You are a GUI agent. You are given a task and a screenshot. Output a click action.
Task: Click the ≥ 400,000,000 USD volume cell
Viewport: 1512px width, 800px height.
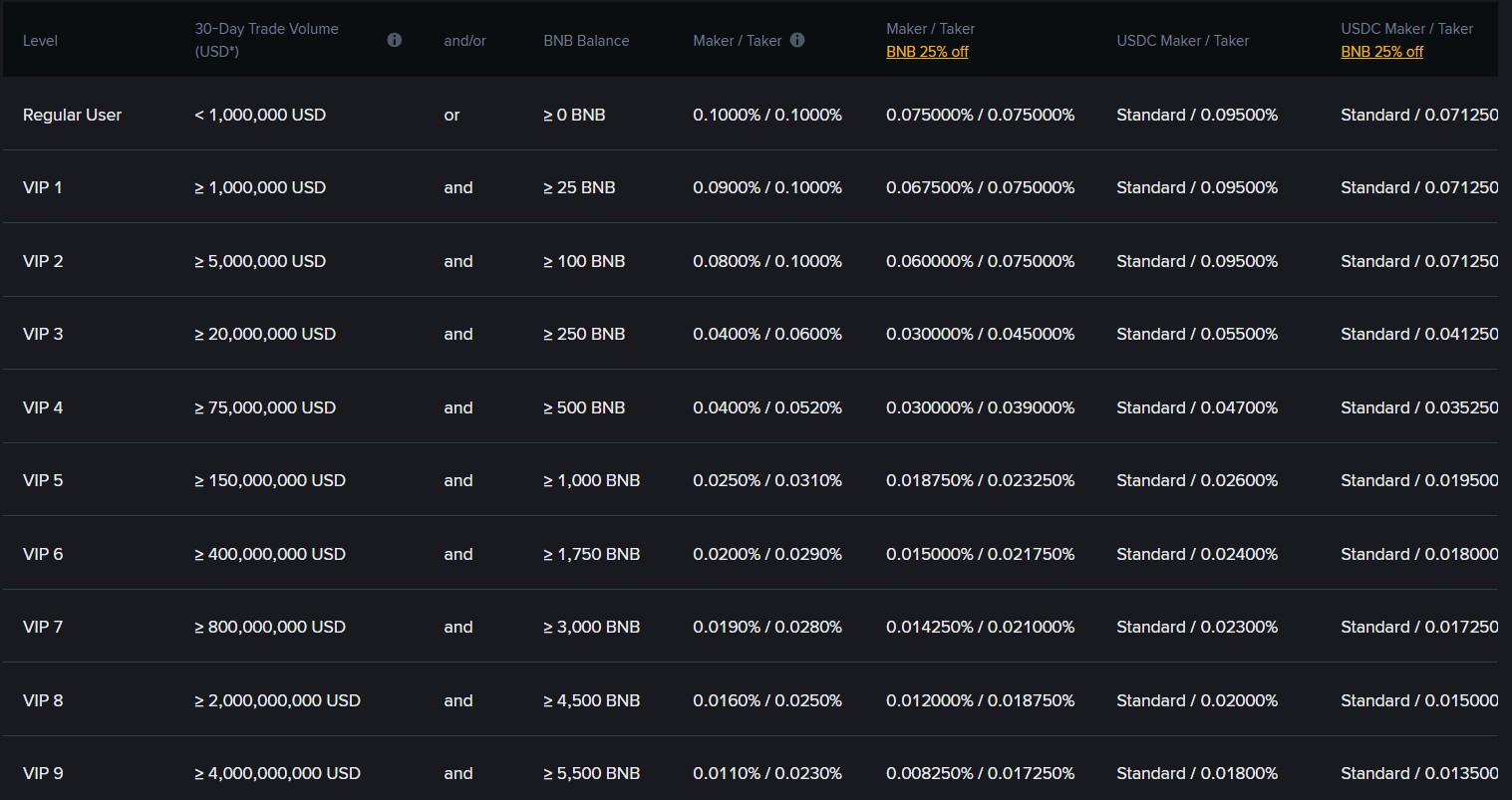coord(270,554)
